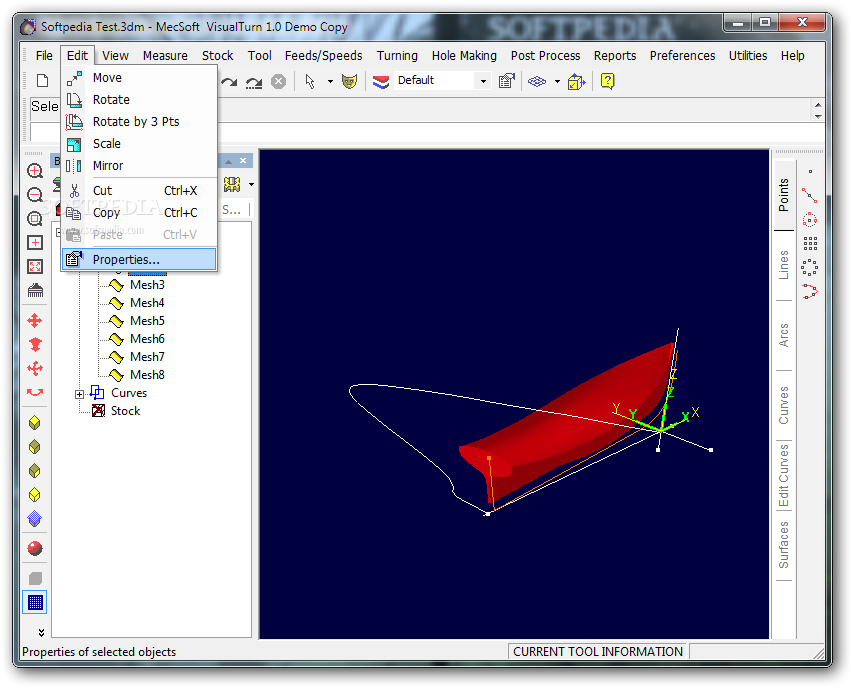The image size is (853, 688).
Task: Open layer properties icon beside Default dropdown
Action: pyautogui.click(x=506, y=82)
